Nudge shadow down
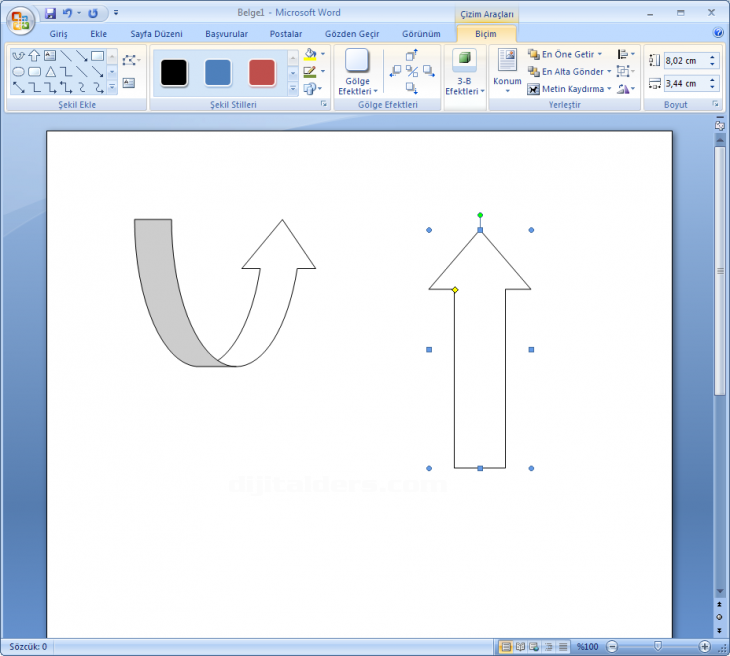730x656 pixels. click(412, 88)
